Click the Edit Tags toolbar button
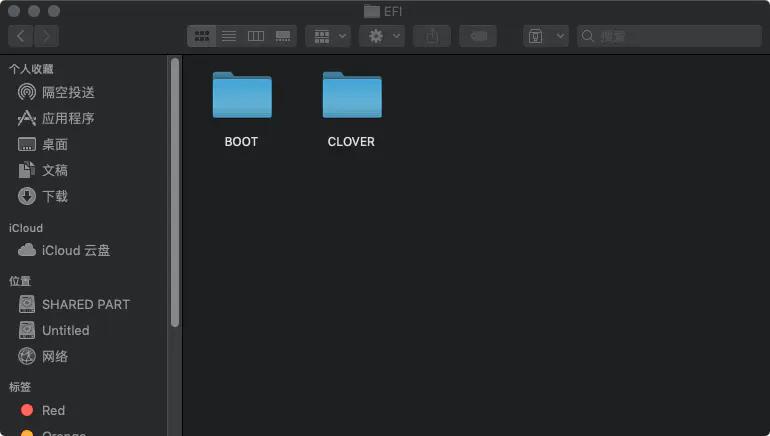This screenshot has width=770, height=436. (x=478, y=36)
